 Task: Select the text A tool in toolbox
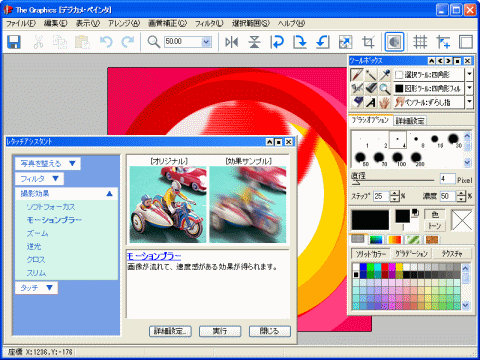click(x=371, y=102)
